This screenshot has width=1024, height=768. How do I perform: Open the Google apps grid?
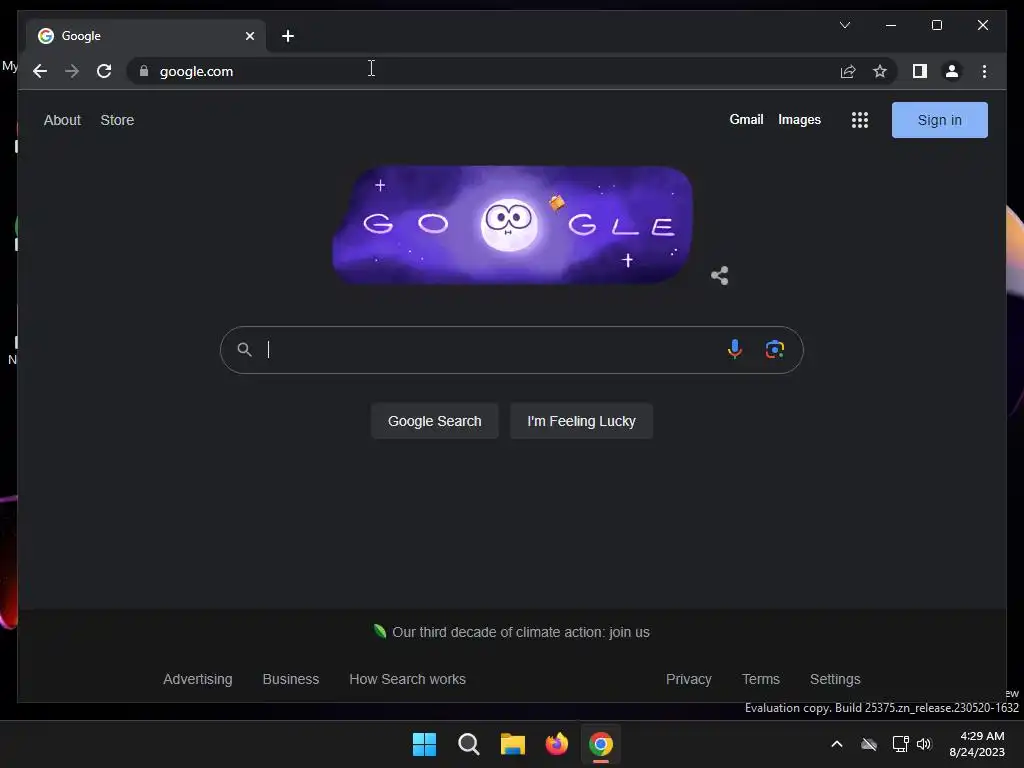(x=859, y=120)
